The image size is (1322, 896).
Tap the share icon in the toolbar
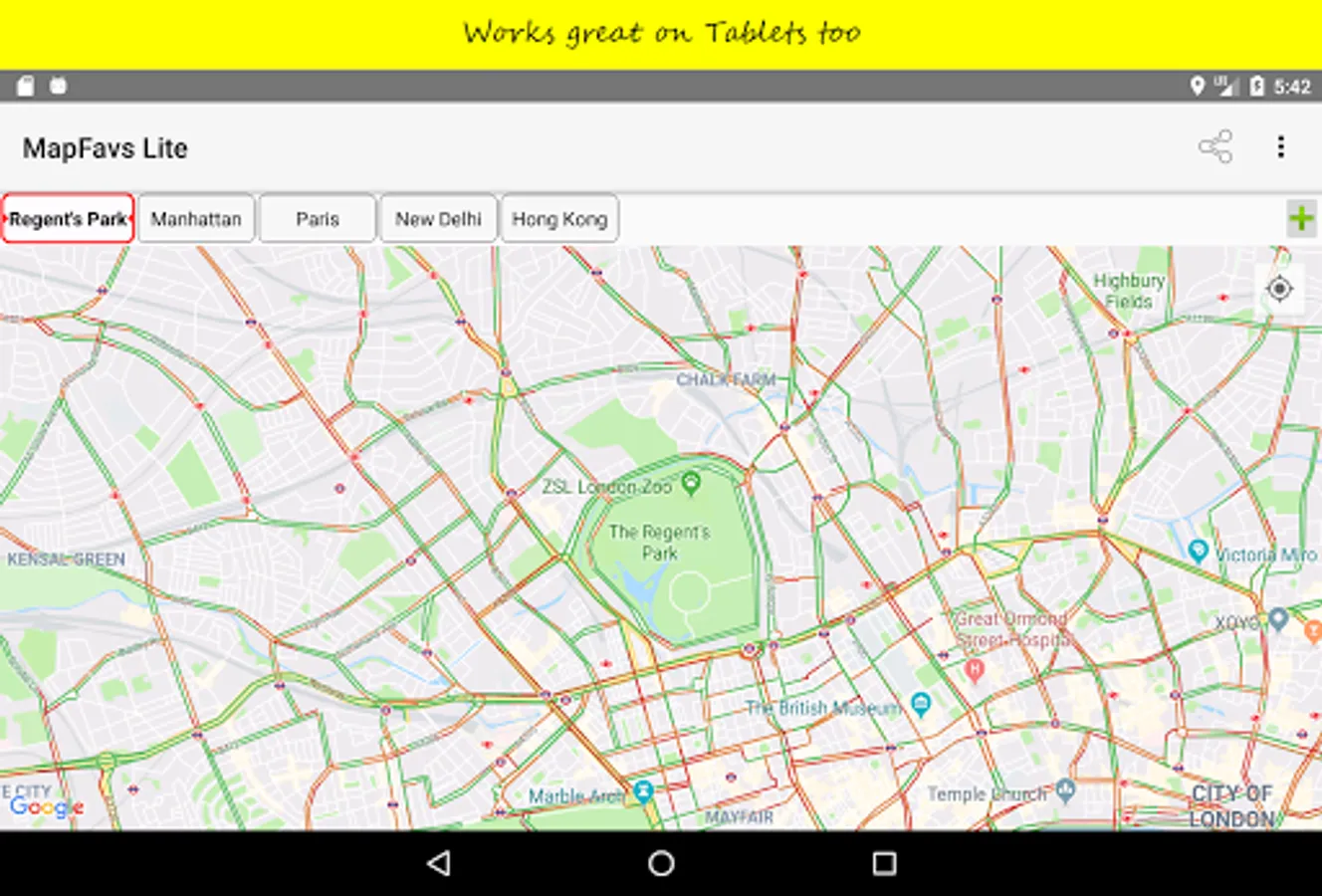(x=1215, y=147)
